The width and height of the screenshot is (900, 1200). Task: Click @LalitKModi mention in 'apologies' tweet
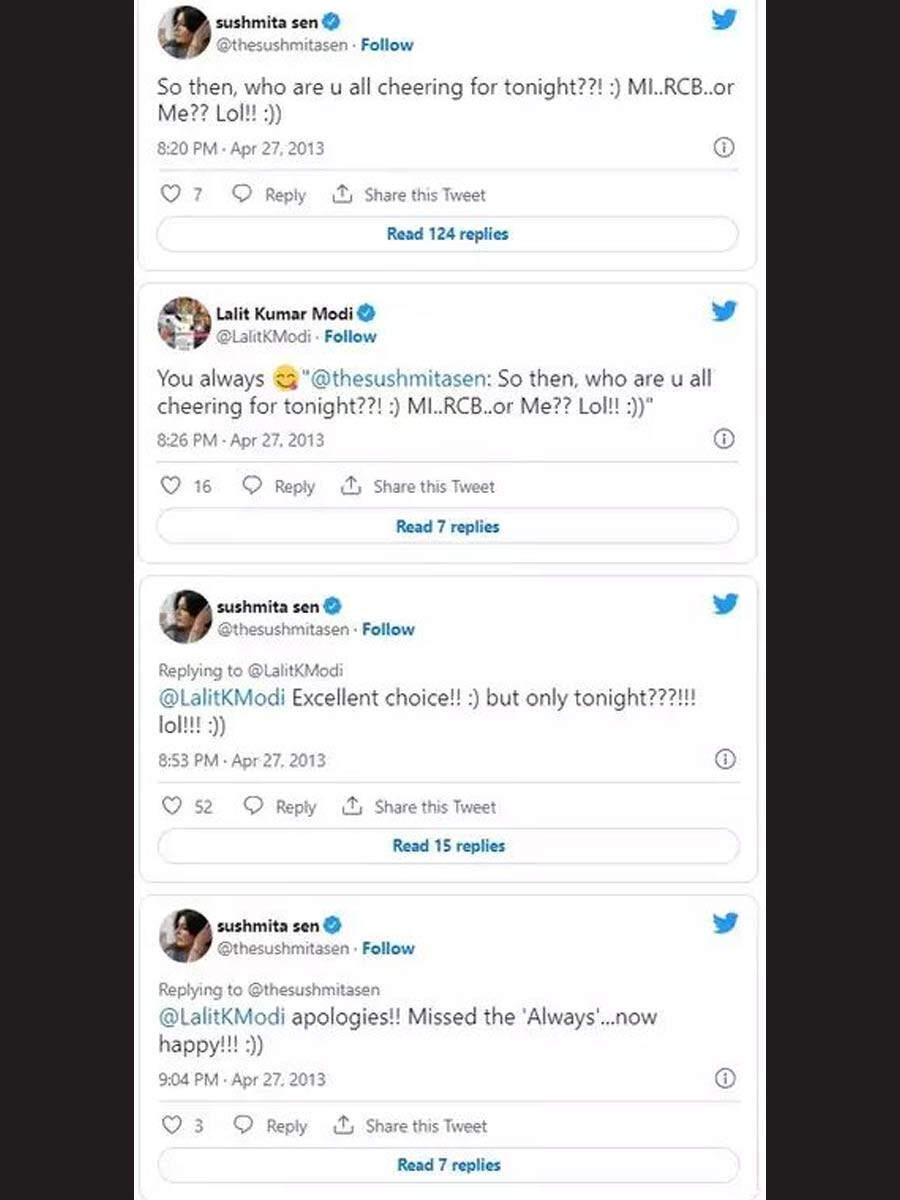click(222, 1018)
